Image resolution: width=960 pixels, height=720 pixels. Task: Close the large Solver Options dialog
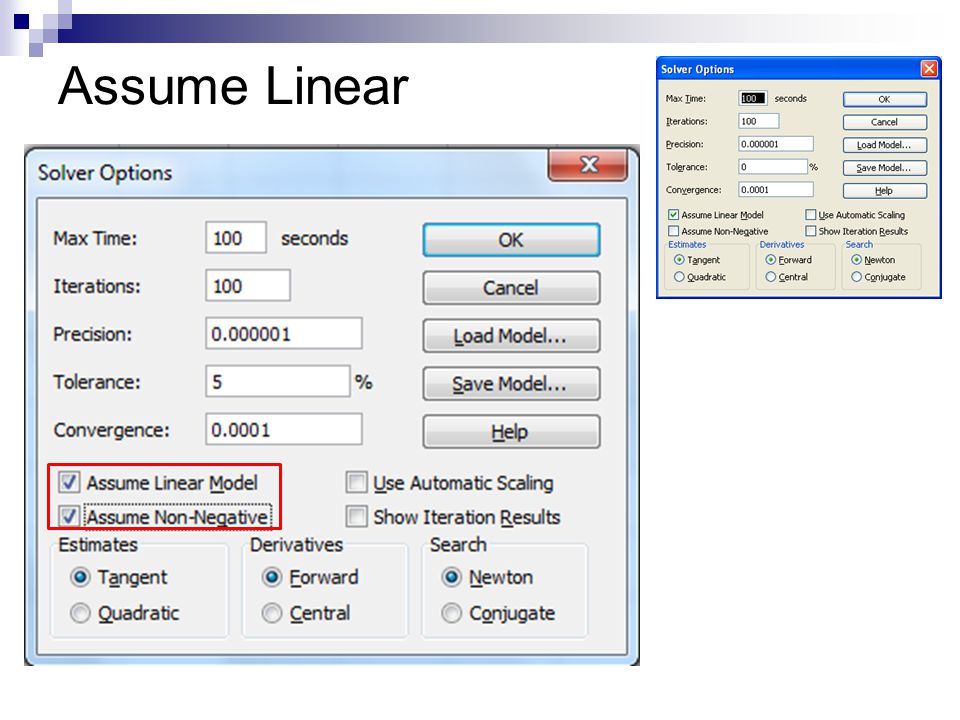tap(588, 165)
